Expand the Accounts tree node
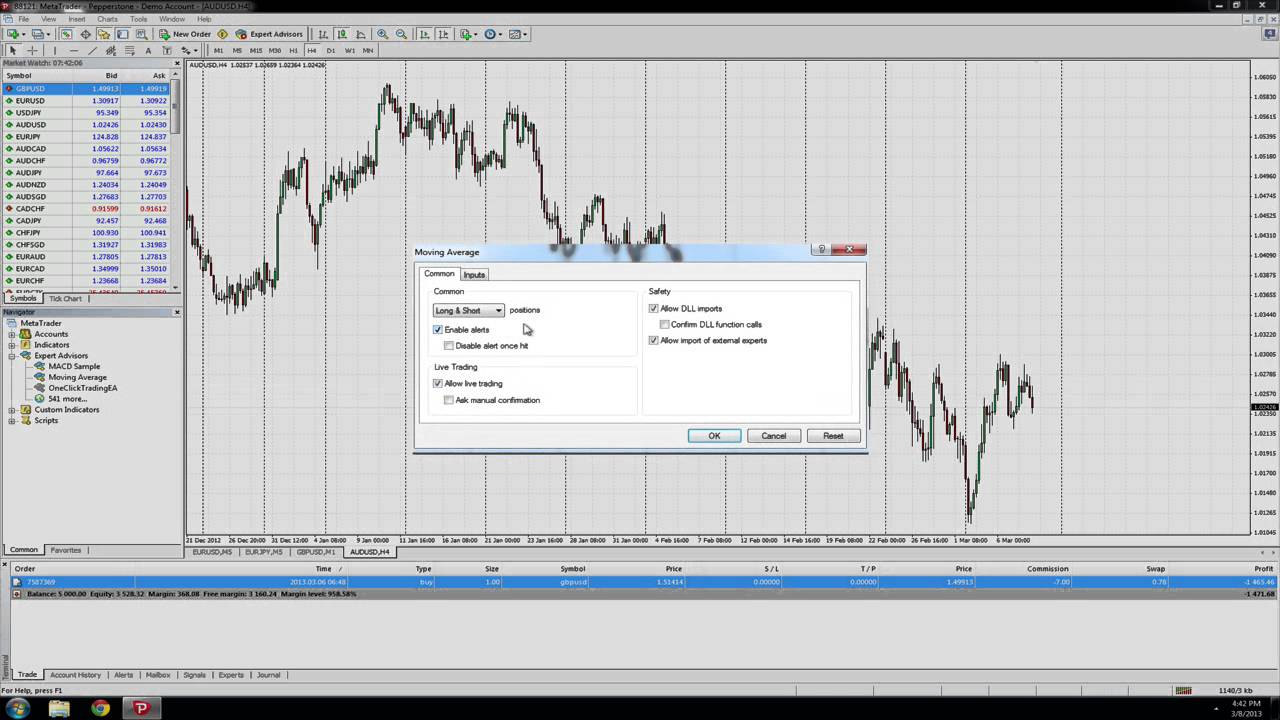 pos(12,335)
